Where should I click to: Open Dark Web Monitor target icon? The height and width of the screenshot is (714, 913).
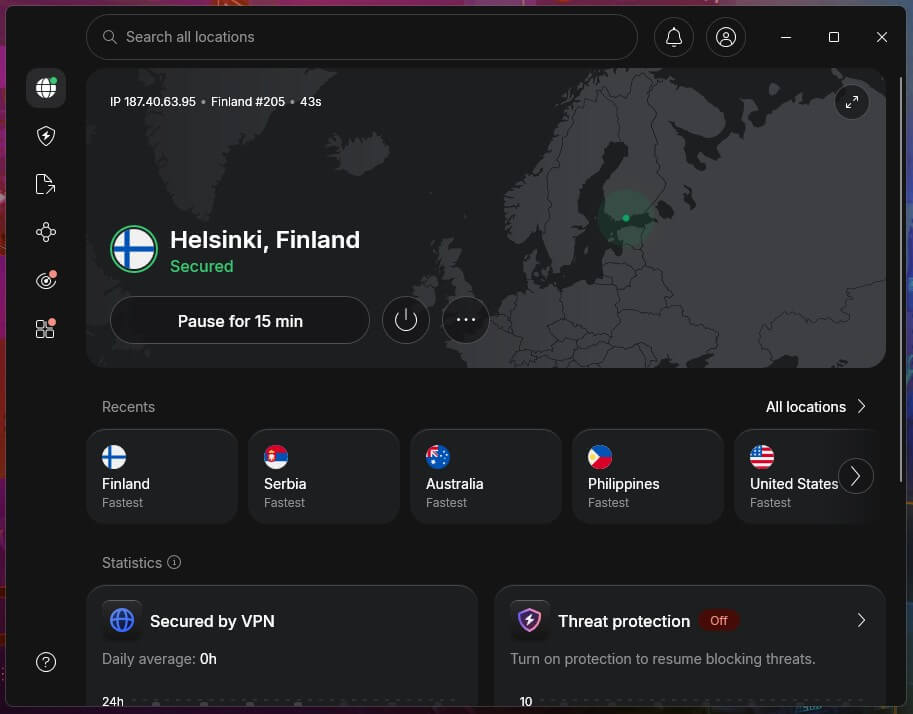[45, 281]
